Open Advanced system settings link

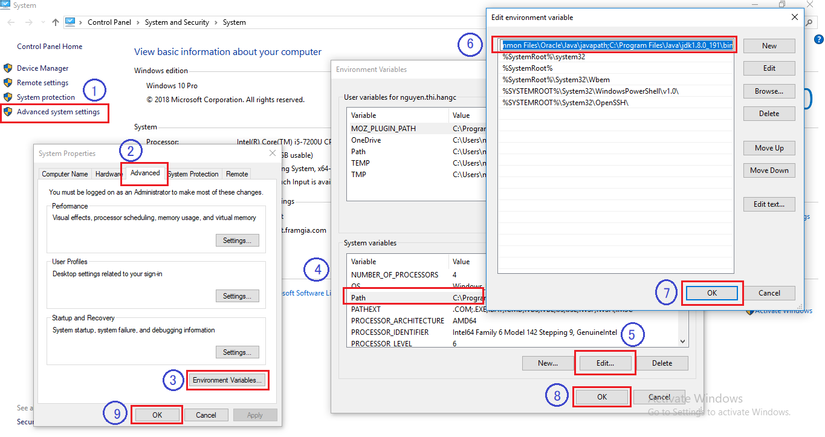(58, 112)
